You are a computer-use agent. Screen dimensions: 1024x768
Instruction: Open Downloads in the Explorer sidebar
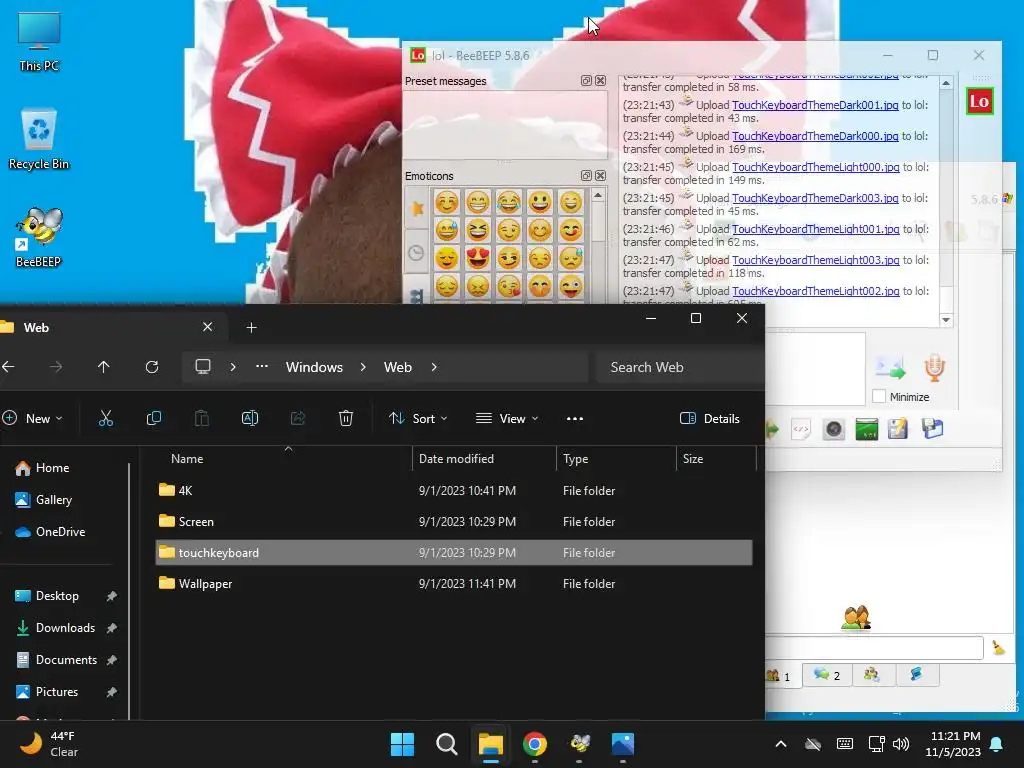tap(65, 628)
